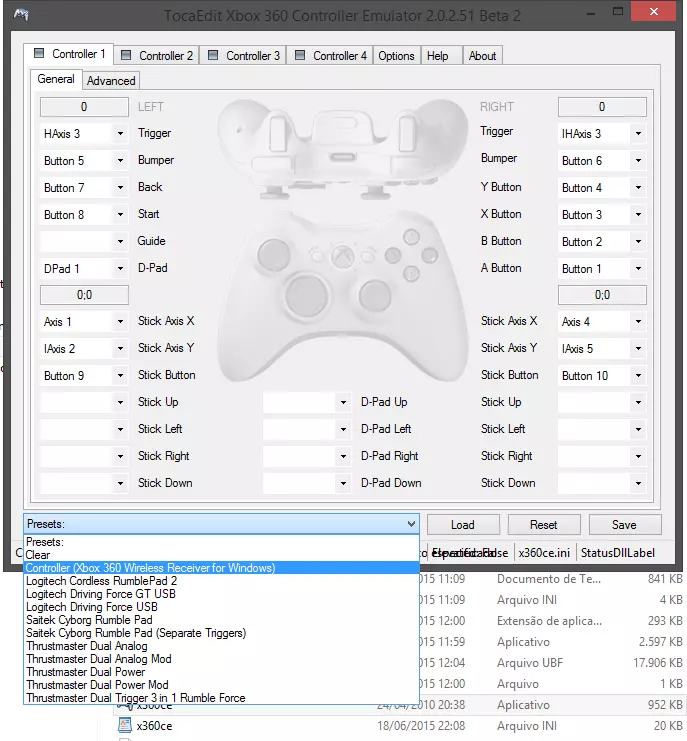The width and height of the screenshot is (687, 741).
Task: Click the right stick 0;0 value field
Action: [x=602, y=295]
